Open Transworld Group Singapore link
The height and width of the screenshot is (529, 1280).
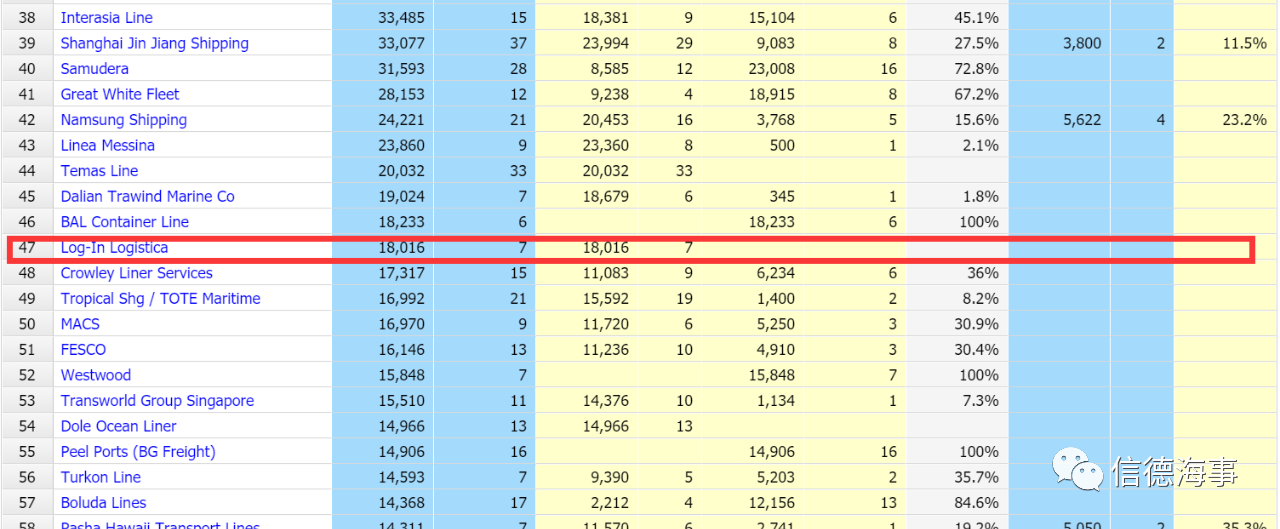coord(158,400)
